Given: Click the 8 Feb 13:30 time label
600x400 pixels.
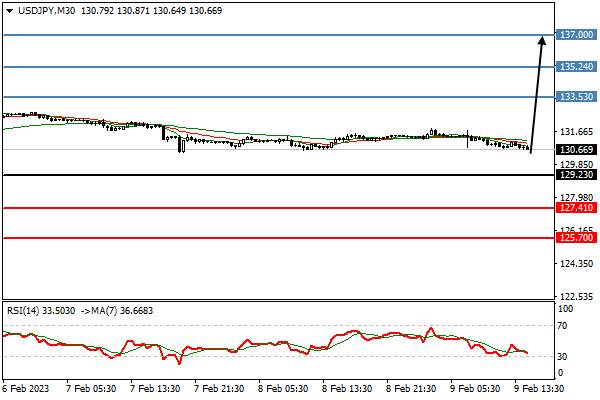Looking at the screenshot, I should [x=347, y=389].
